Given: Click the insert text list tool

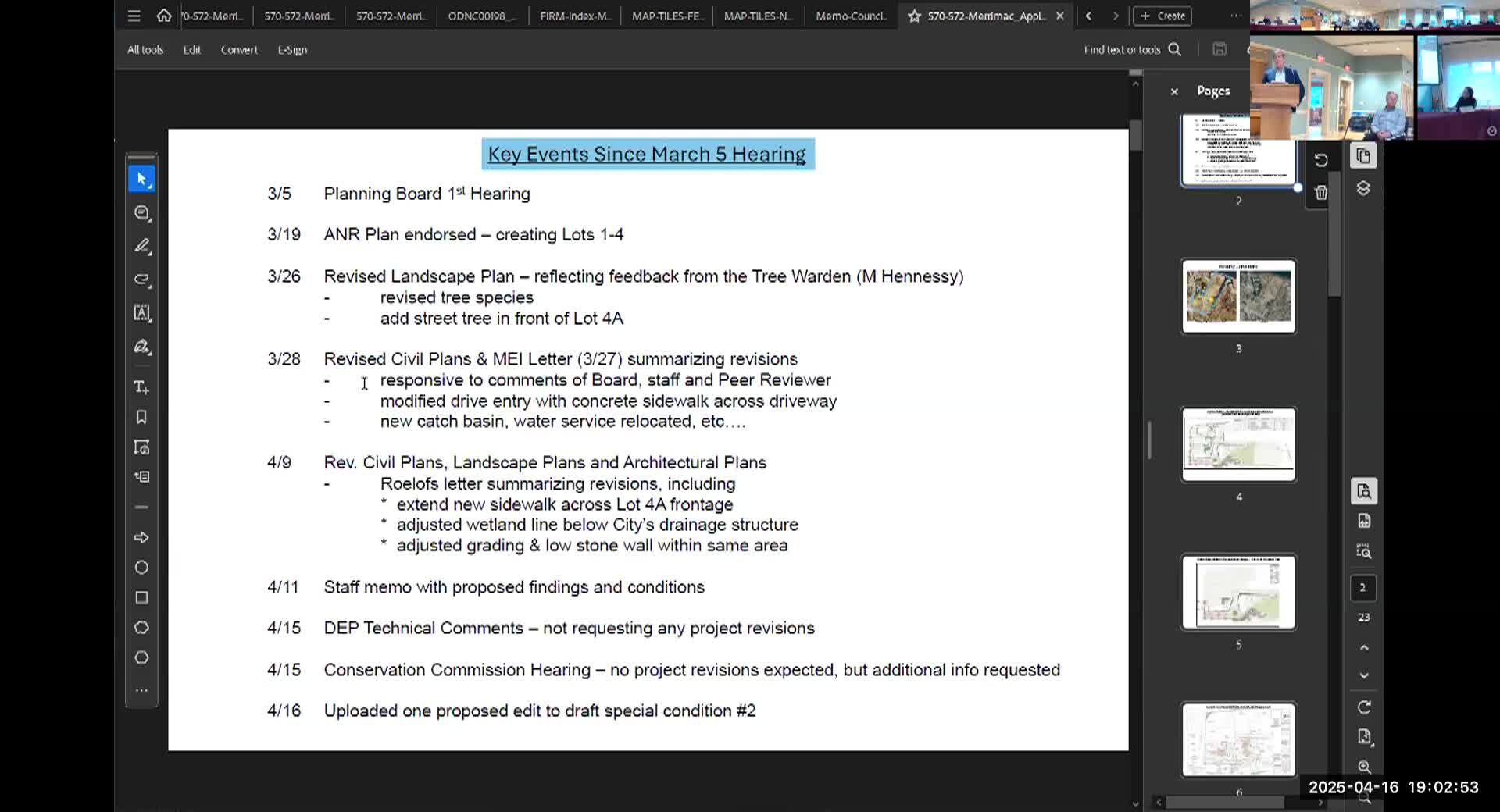Looking at the screenshot, I should click(141, 477).
